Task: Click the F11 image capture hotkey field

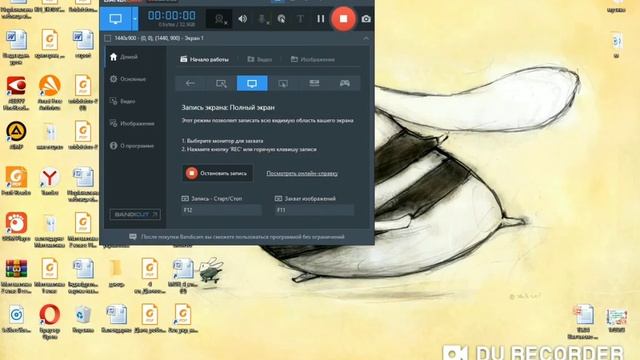Action: click(x=314, y=210)
